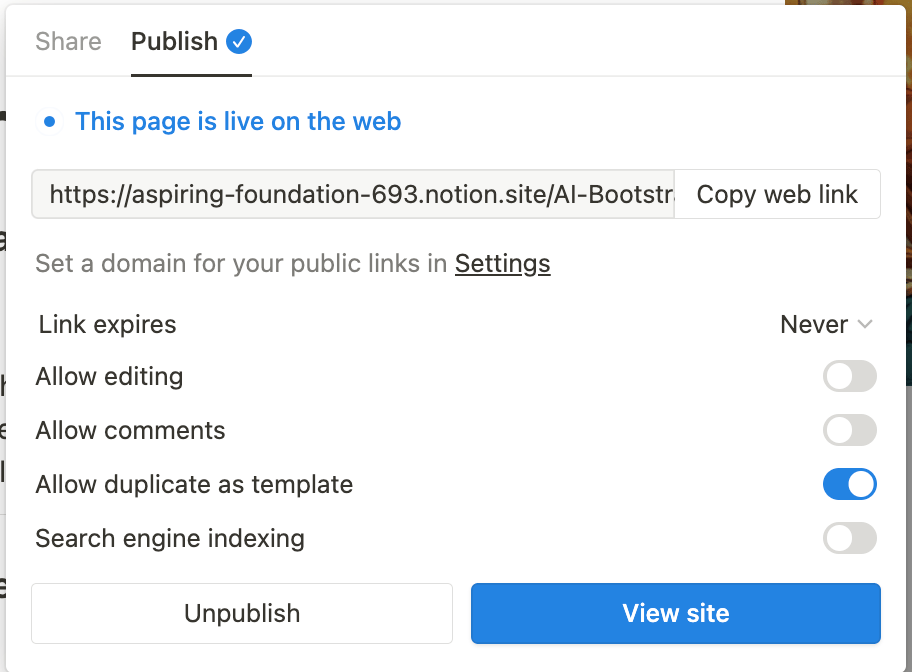Image resolution: width=912 pixels, height=672 pixels.
Task: Disable Allow duplicate as template switch
Action: pyautogui.click(x=849, y=485)
